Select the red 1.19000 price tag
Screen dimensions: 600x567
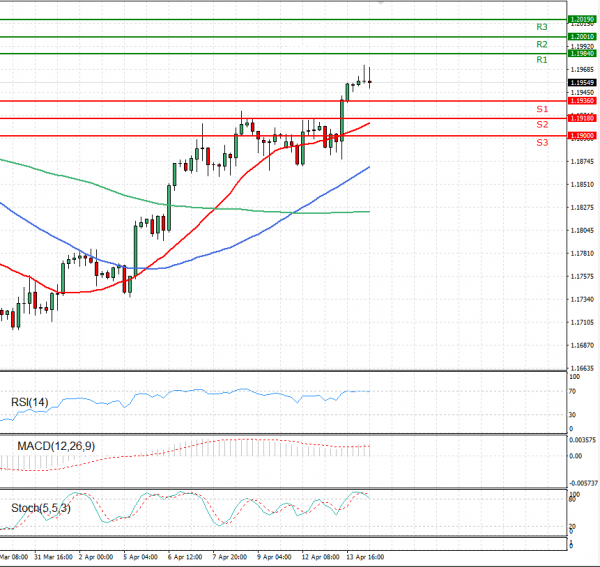[x=582, y=135]
